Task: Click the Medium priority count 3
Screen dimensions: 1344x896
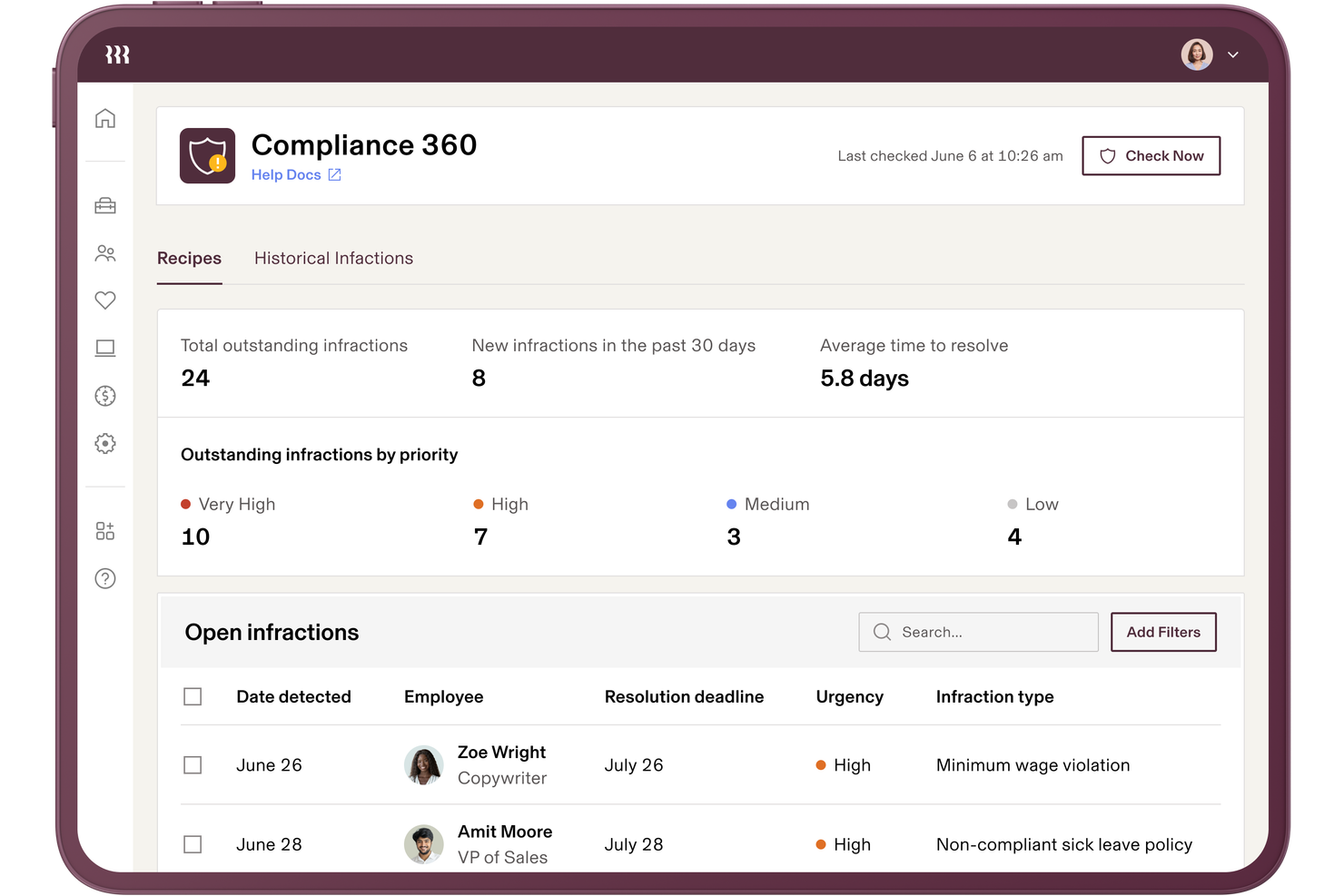Action: pos(734,537)
